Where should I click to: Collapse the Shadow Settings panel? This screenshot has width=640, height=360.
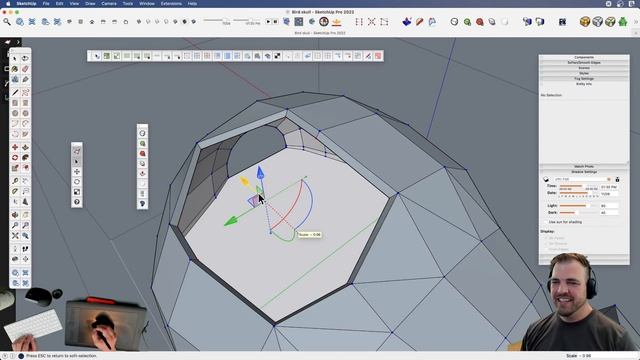(x=584, y=172)
